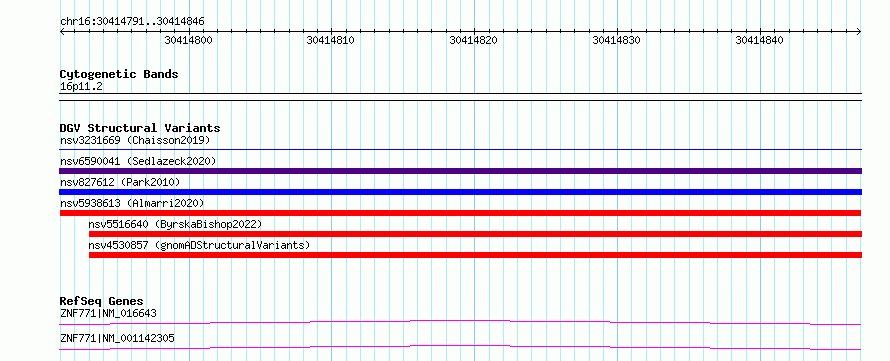
Task: Click the chr16:30414791..30414846 region label
Action: coord(132,22)
